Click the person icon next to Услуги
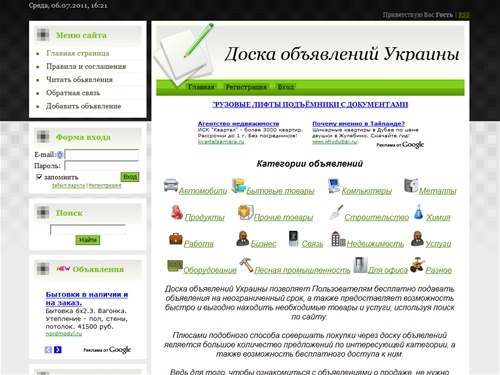Image resolution: width=500 pixels, height=375 pixels. point(417,239)
